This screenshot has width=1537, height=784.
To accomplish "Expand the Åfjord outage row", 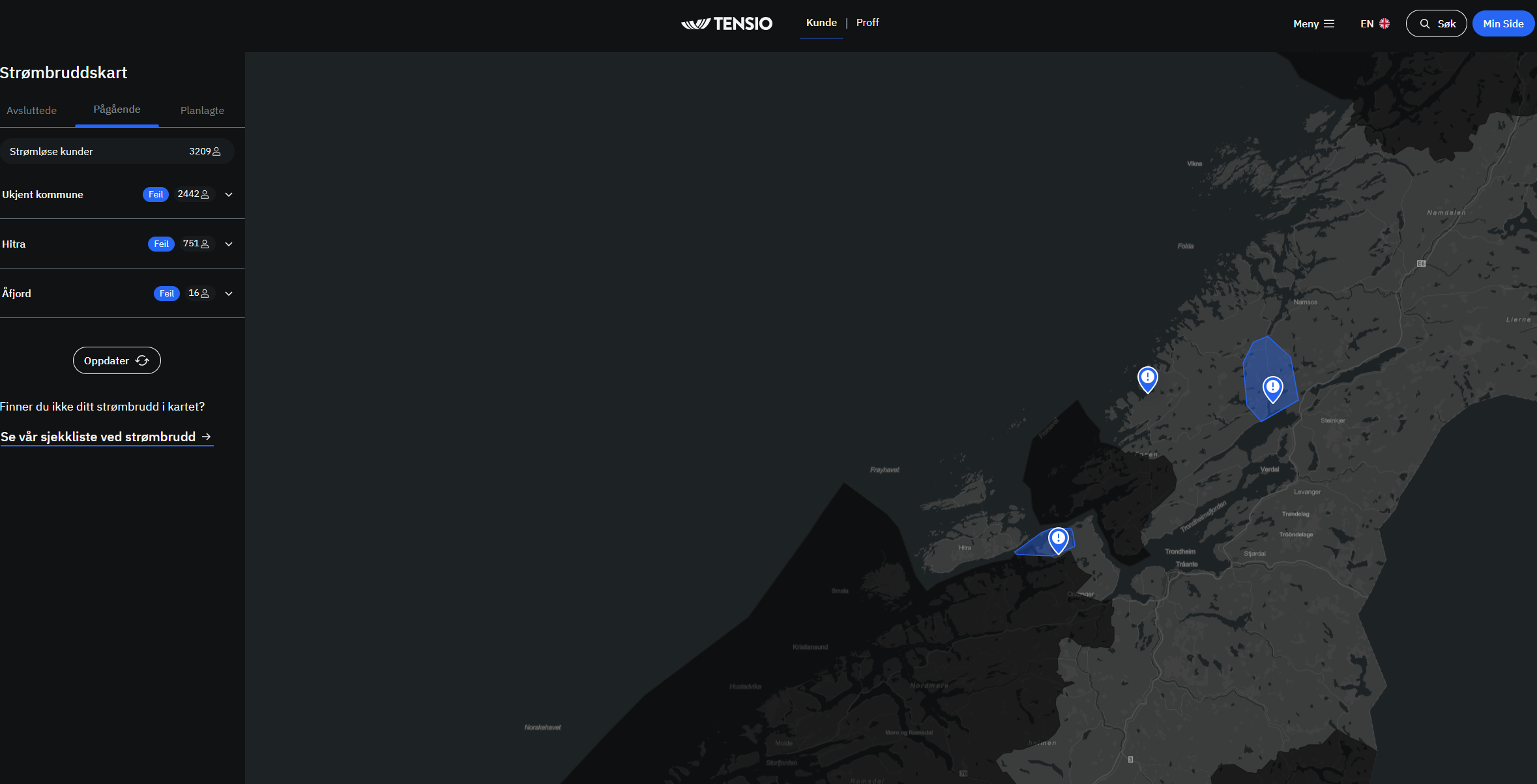I will pyautogui.click(x=229, y=293).
